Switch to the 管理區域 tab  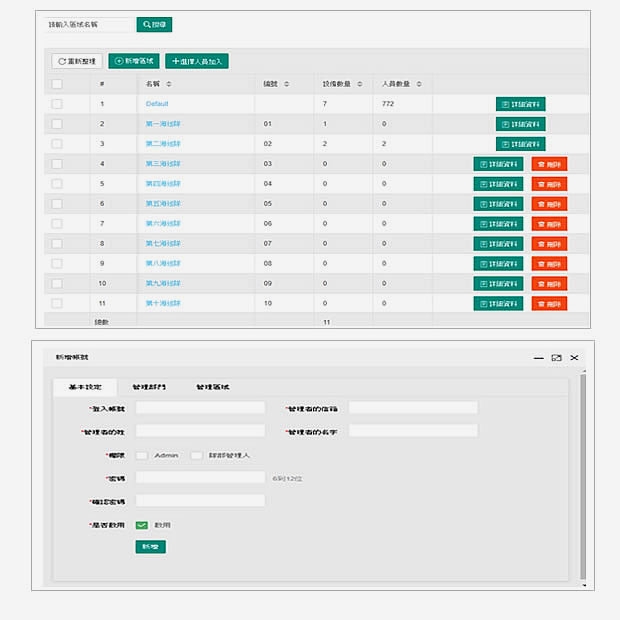(x=213, y=387)
